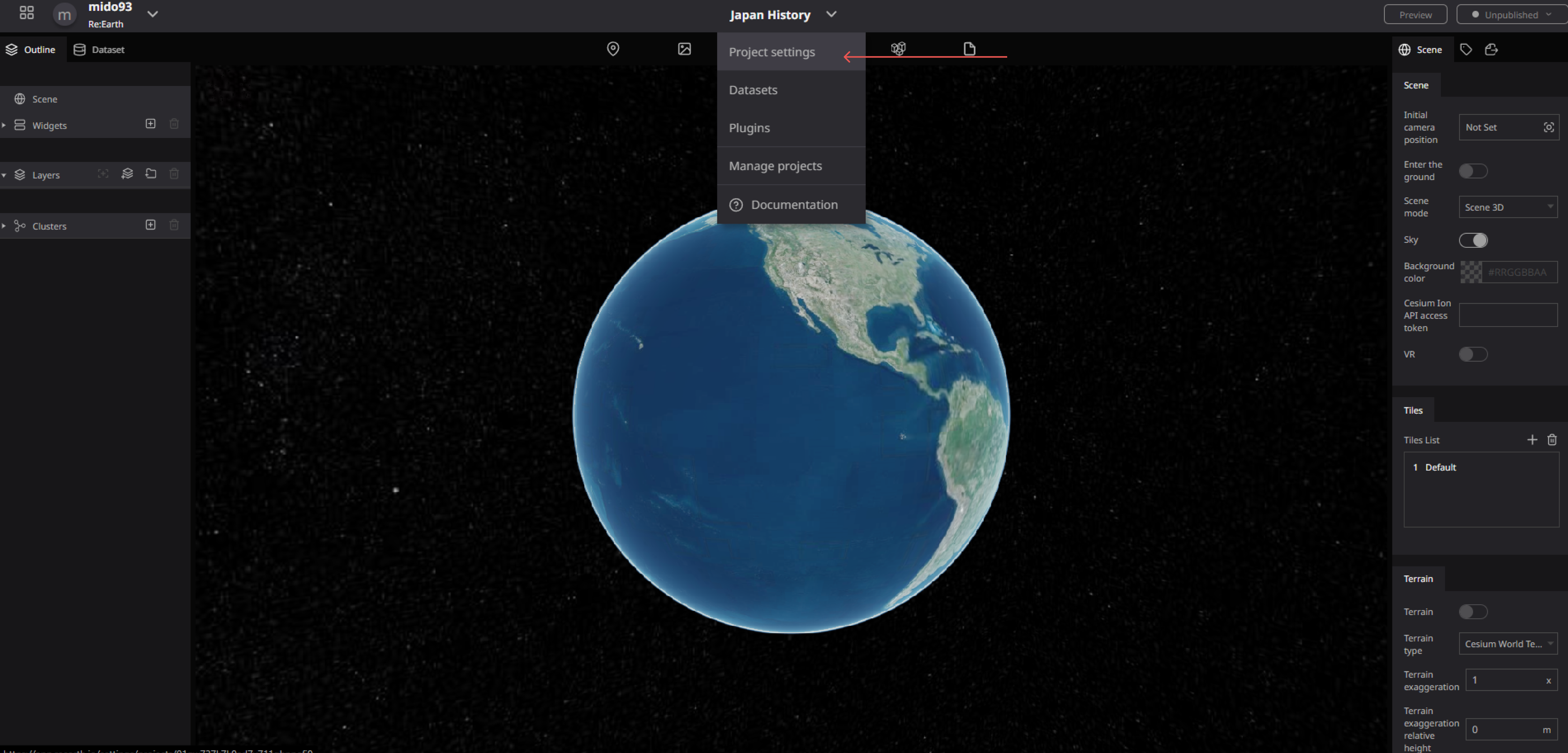The height and width of the screenshot is (753, 1568).
Task: Select the marker pin tool
Action: click(613, 49)
